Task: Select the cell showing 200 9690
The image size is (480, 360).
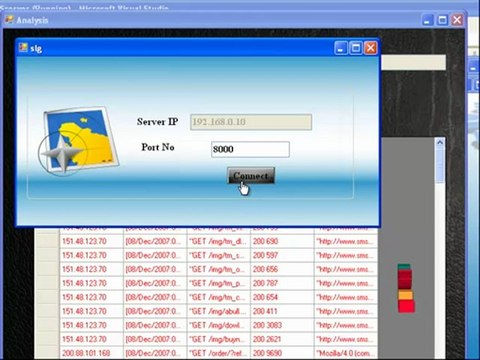Action: click(x=282, y=353)
